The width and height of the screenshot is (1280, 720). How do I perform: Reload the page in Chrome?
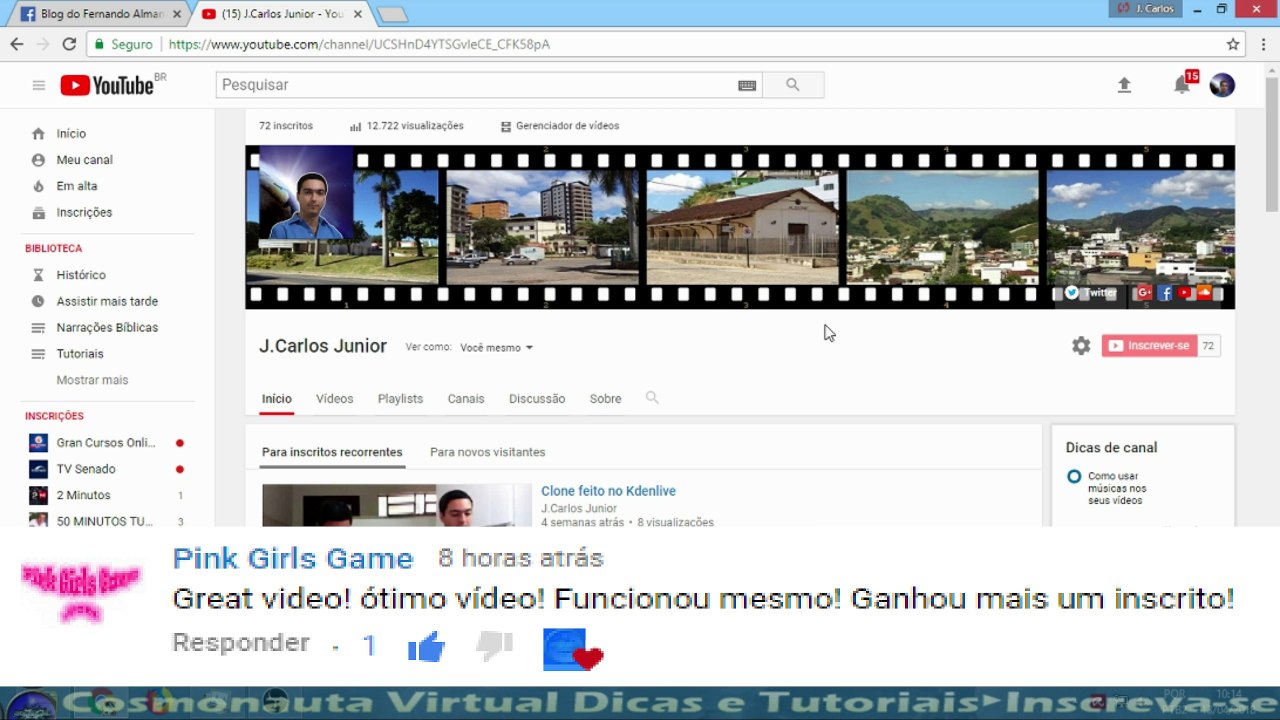pyautogui.click(x=69, y=44)
